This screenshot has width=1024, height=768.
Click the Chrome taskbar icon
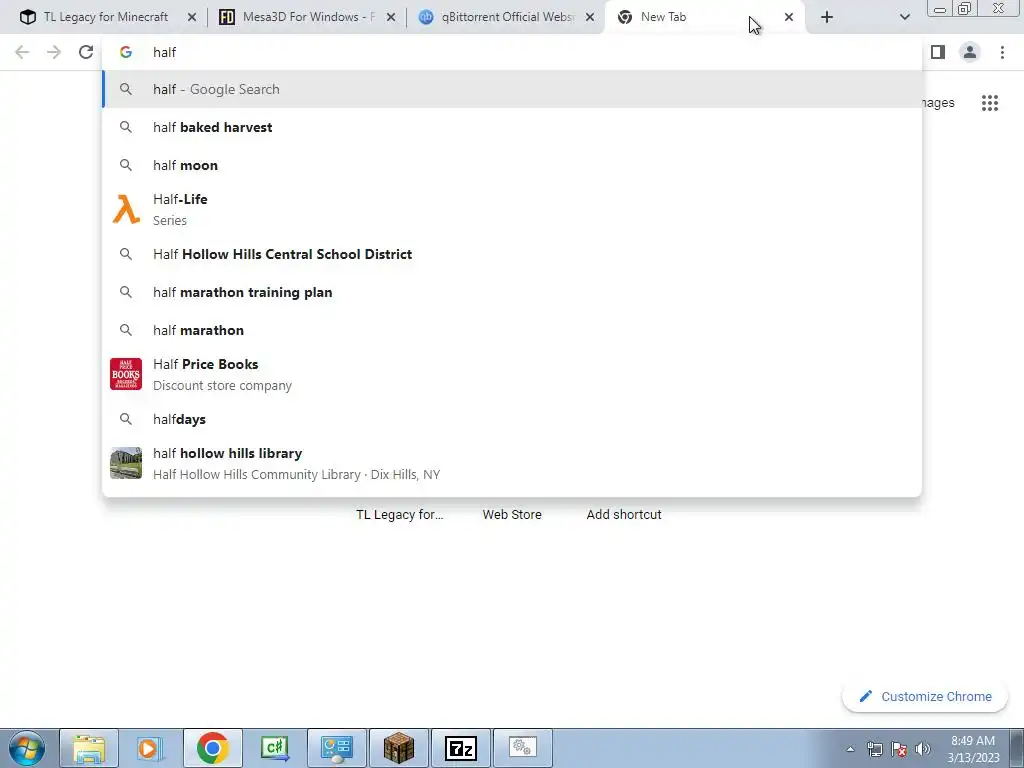[x=213, y=748]
